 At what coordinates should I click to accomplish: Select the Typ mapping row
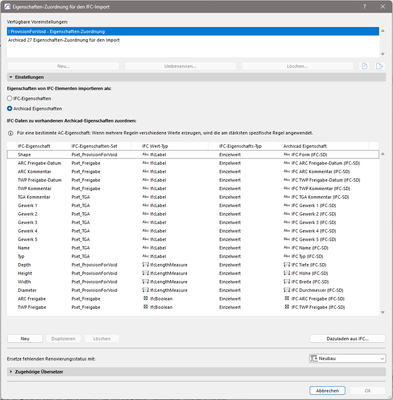pos(193,256)
